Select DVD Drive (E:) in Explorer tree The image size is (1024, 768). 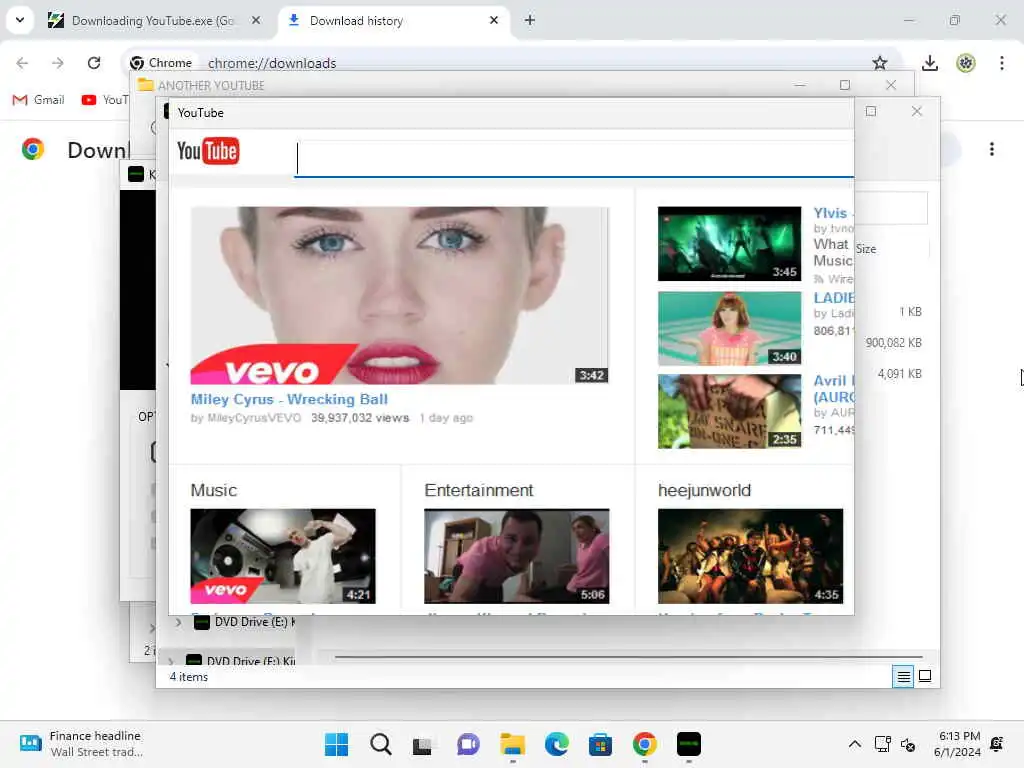click(245, 622)
